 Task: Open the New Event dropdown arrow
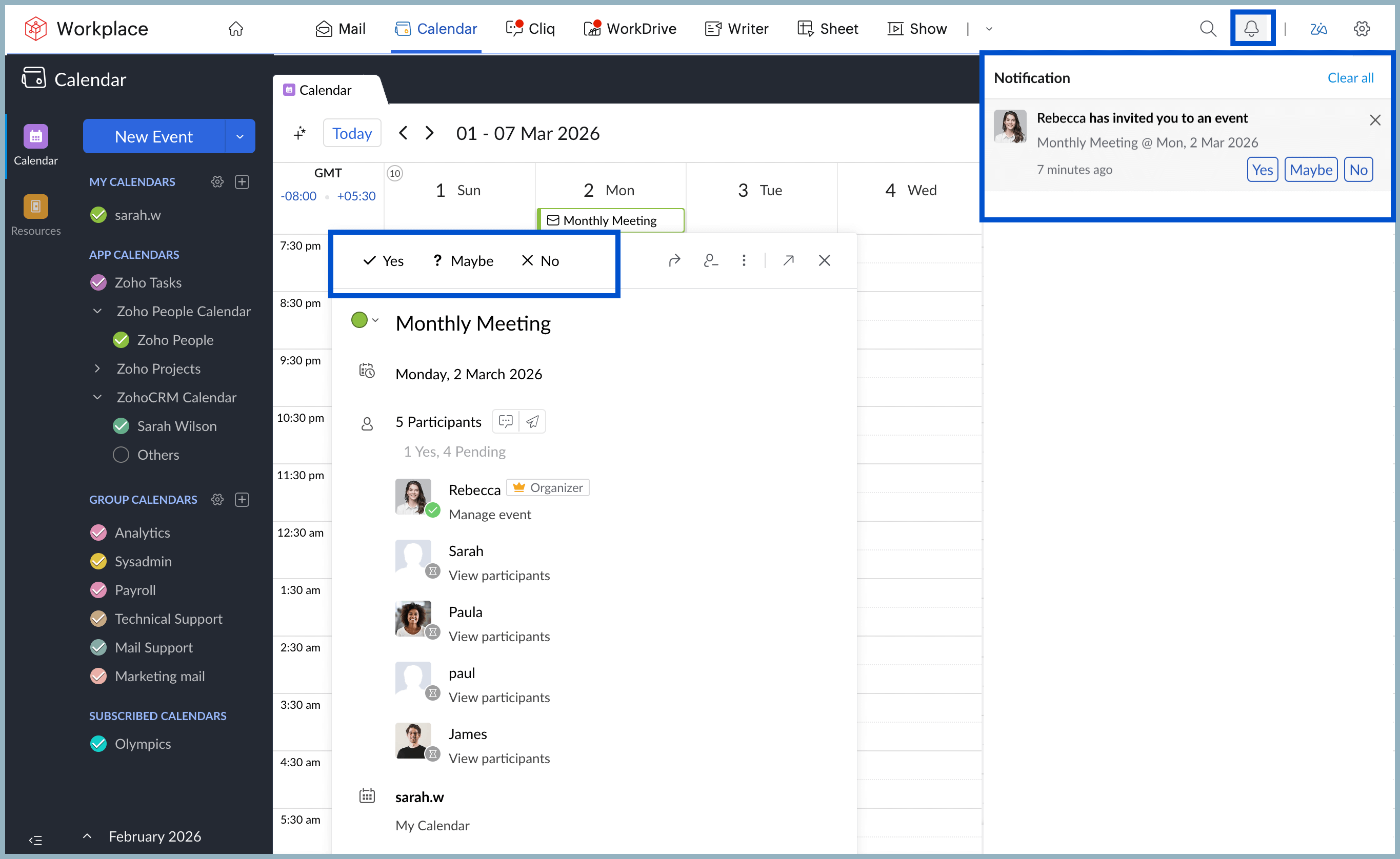(x=240, y=136)
